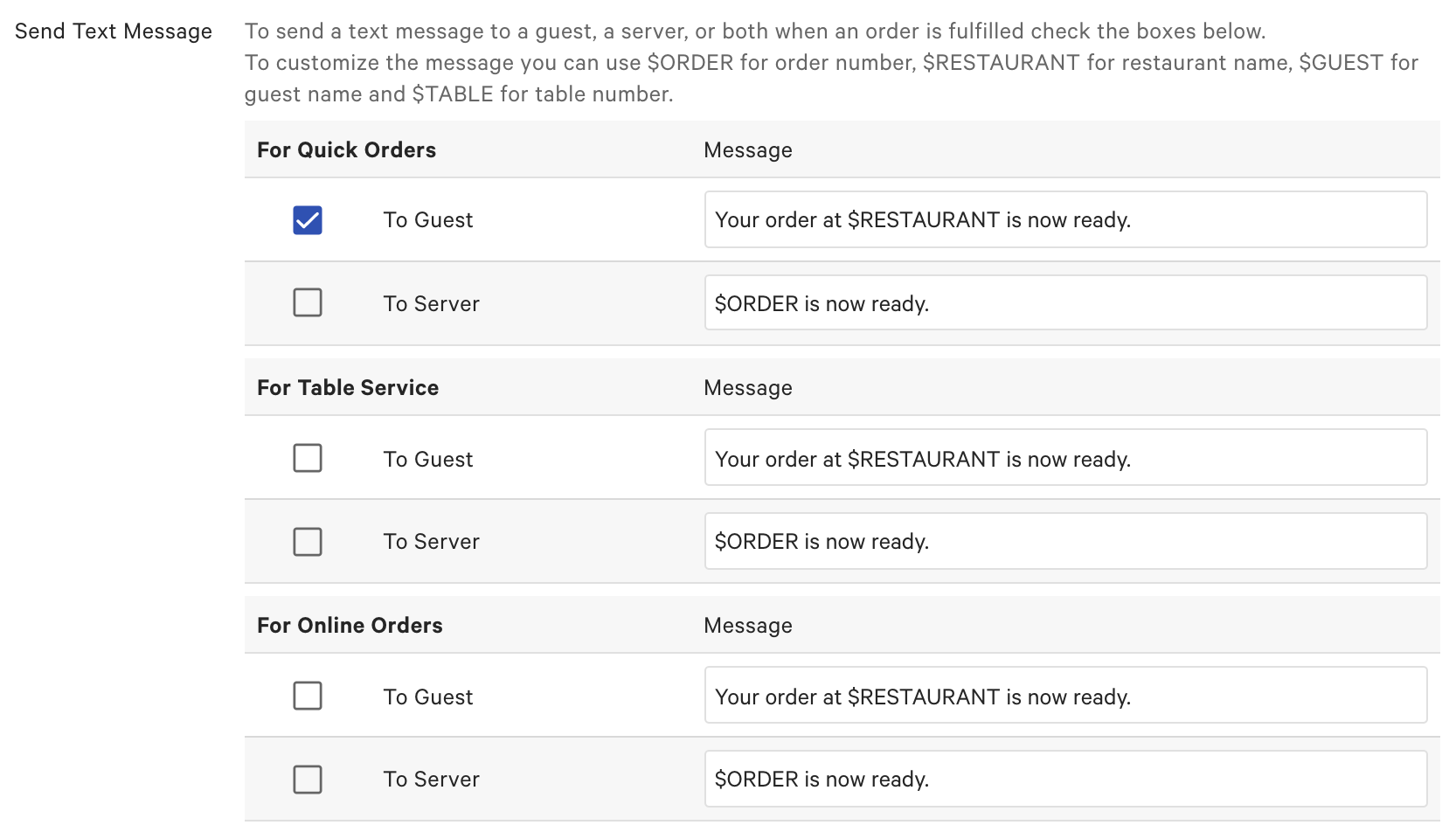Click the Table Service server message box

point(1064,541)
